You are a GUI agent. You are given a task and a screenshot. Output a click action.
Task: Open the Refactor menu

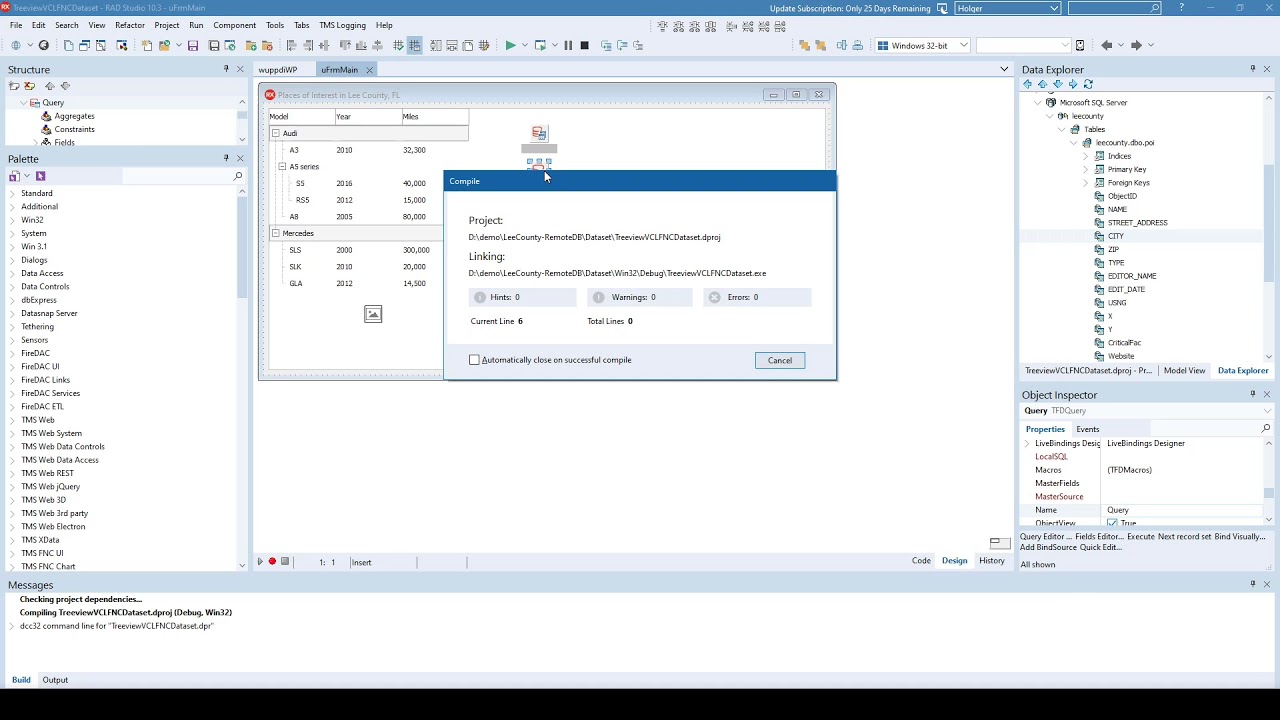(x=130, y=25)
